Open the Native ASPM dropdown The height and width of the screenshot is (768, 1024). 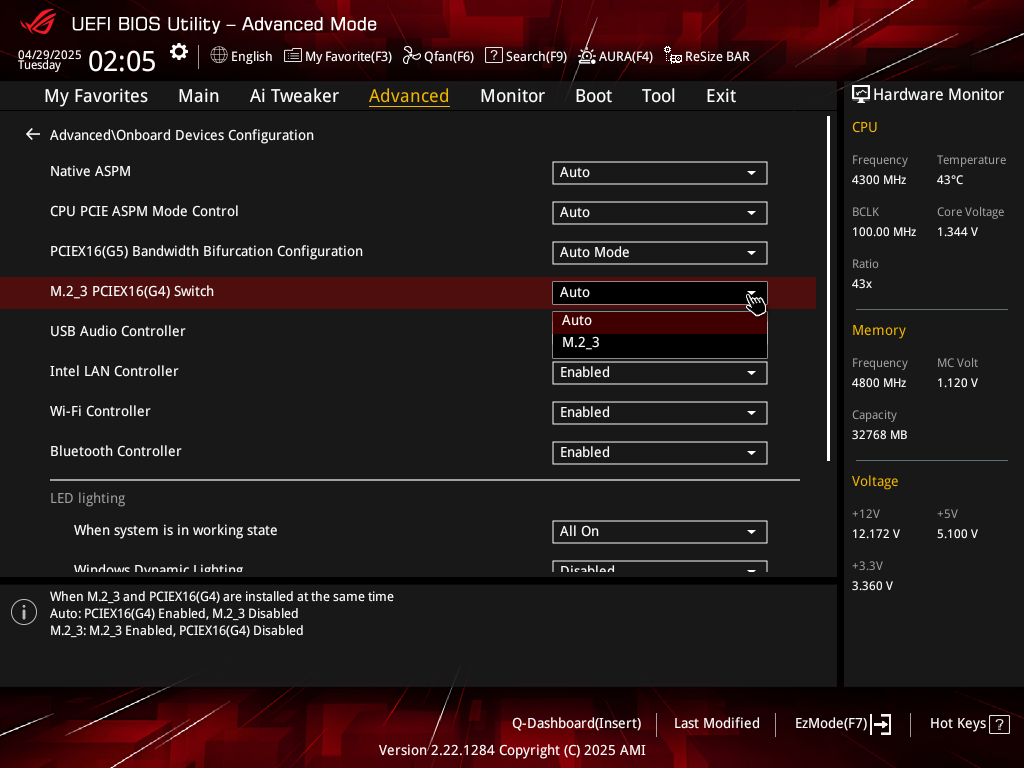[x=660, y=173]
